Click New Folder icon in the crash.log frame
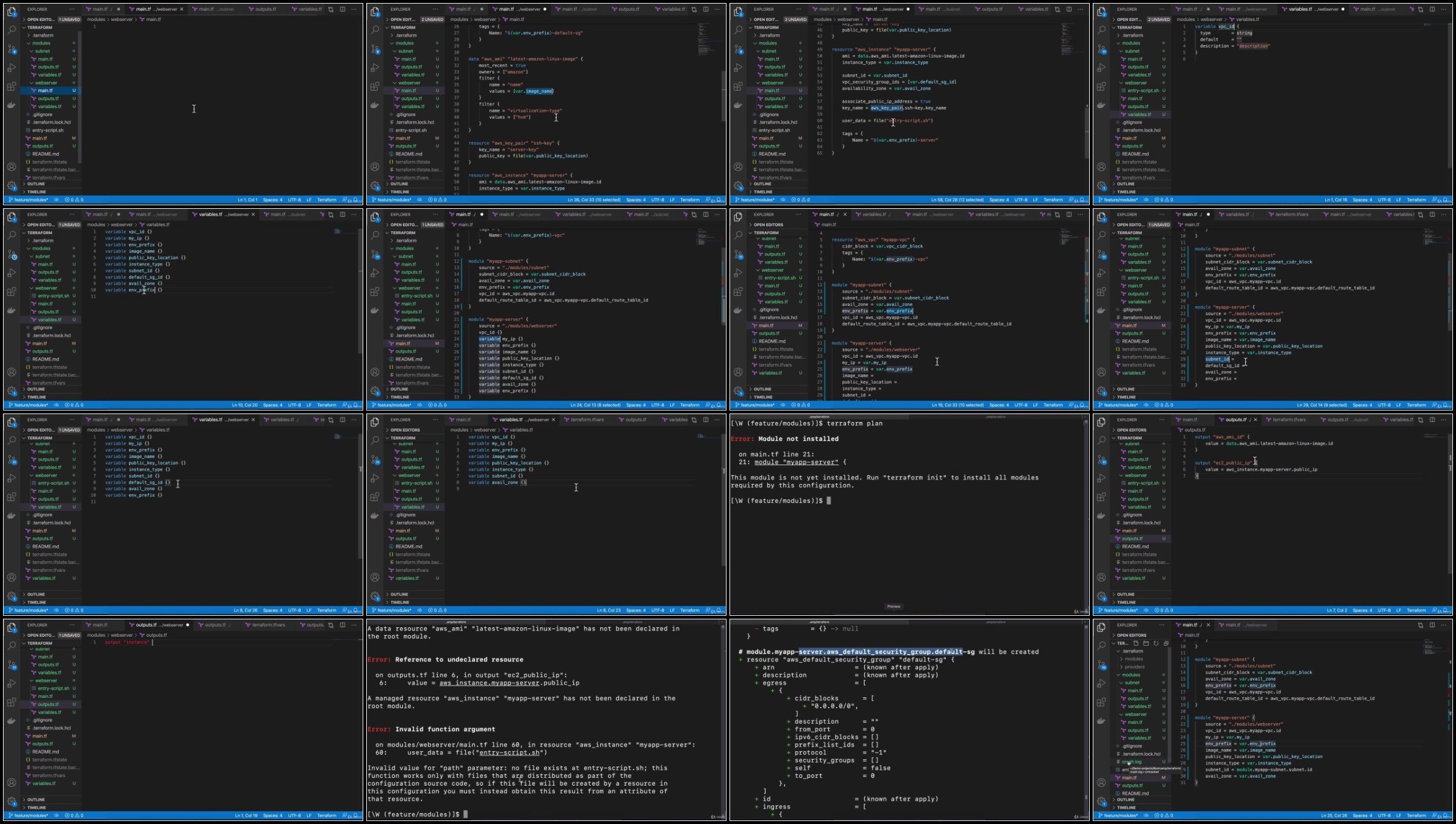 (x=1146, y=643)
